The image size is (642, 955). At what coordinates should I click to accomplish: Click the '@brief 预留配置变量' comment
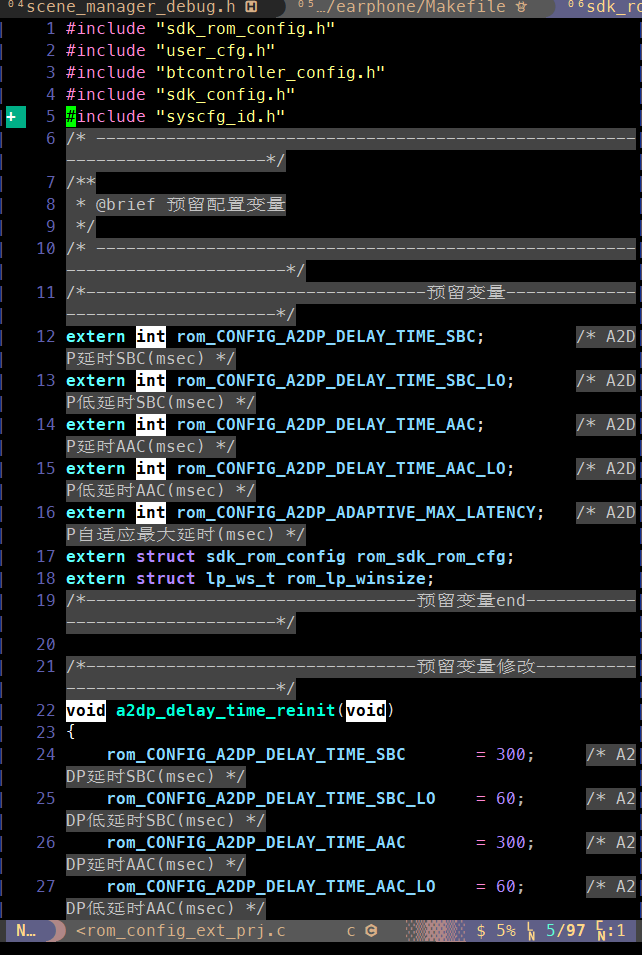tap(190, 204)
